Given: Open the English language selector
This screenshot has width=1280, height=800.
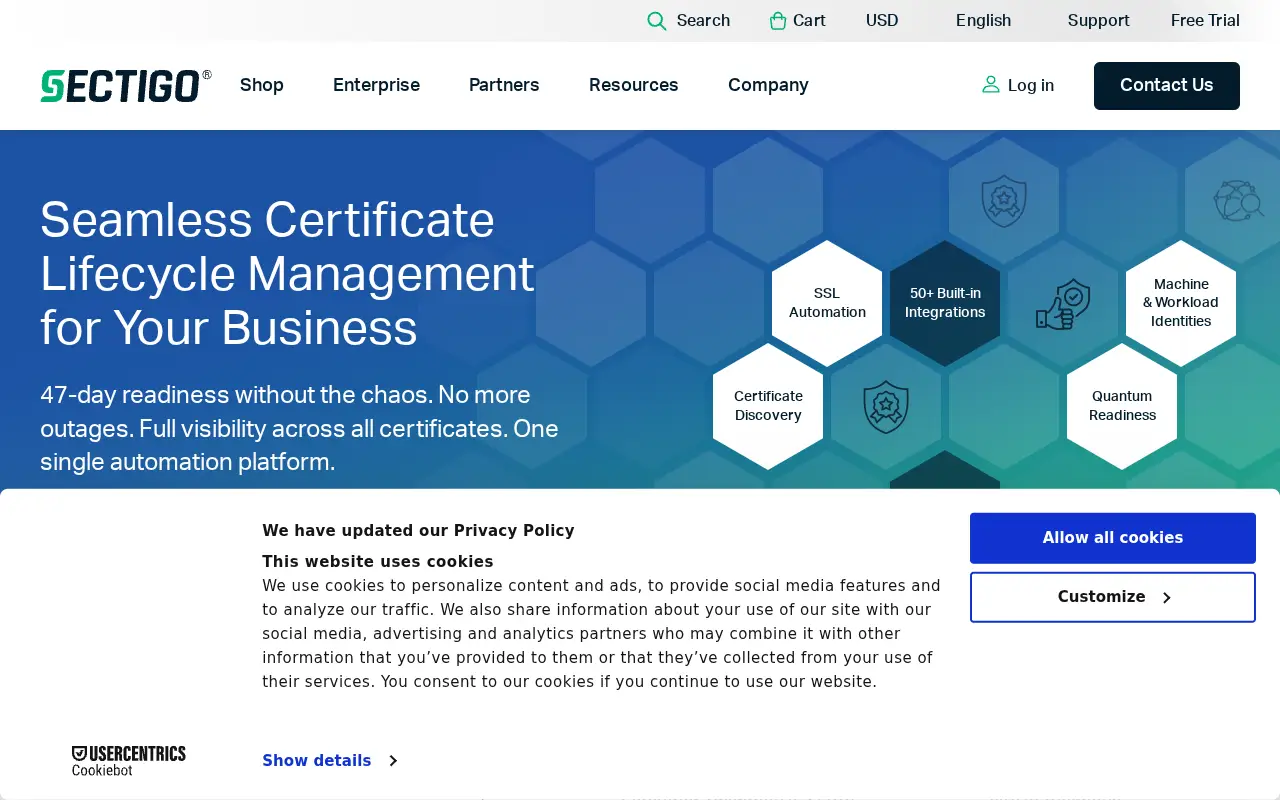Looking at the screenshot, I should pos(983,20).
